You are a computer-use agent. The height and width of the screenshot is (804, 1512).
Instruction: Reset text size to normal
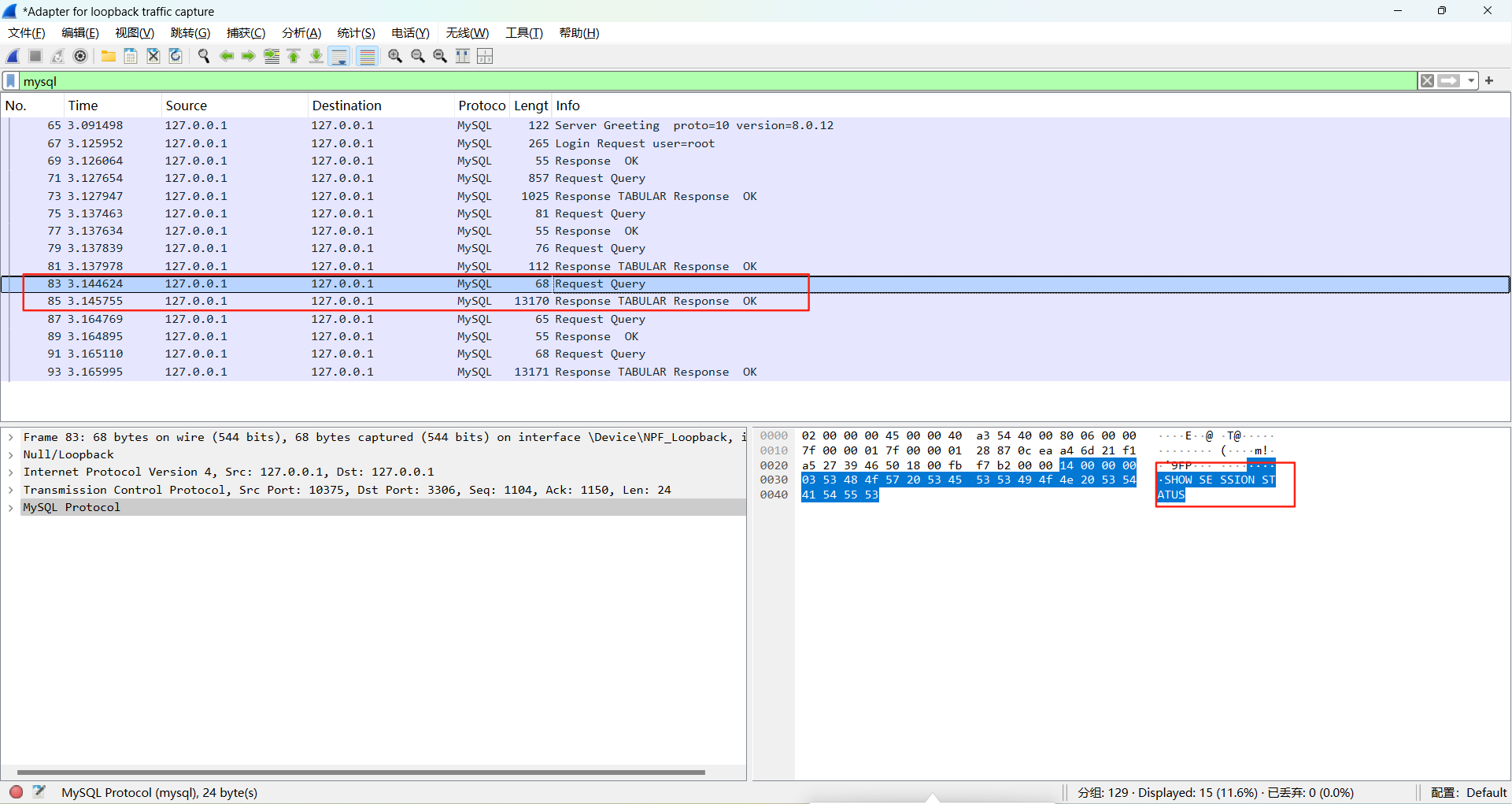(440, 56)
